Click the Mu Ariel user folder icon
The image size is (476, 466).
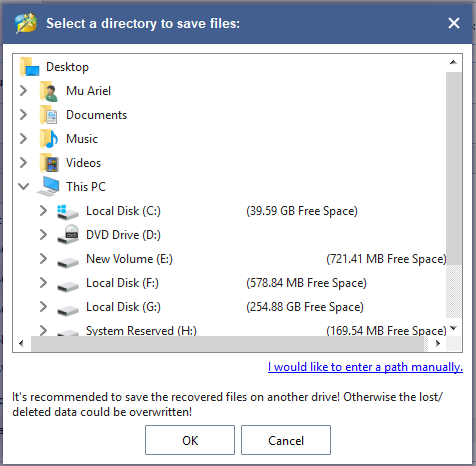tap(49, 91)
